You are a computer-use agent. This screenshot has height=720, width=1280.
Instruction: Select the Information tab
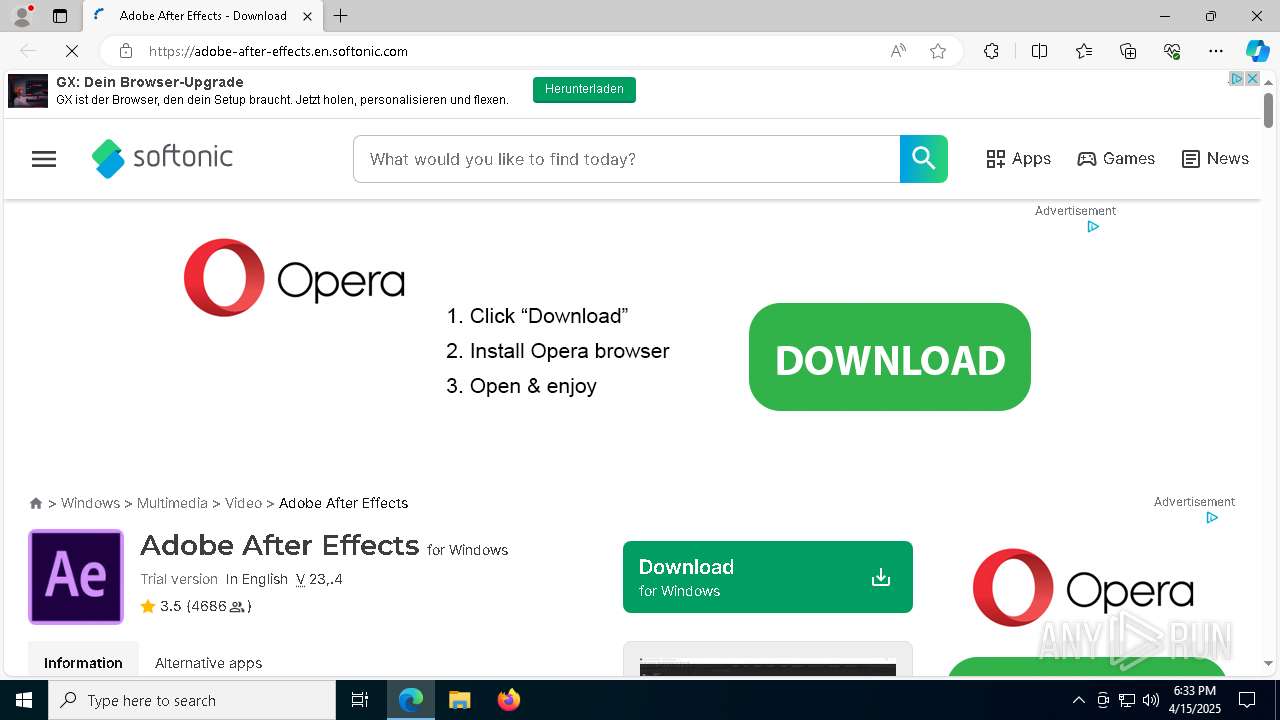point(83,663)
